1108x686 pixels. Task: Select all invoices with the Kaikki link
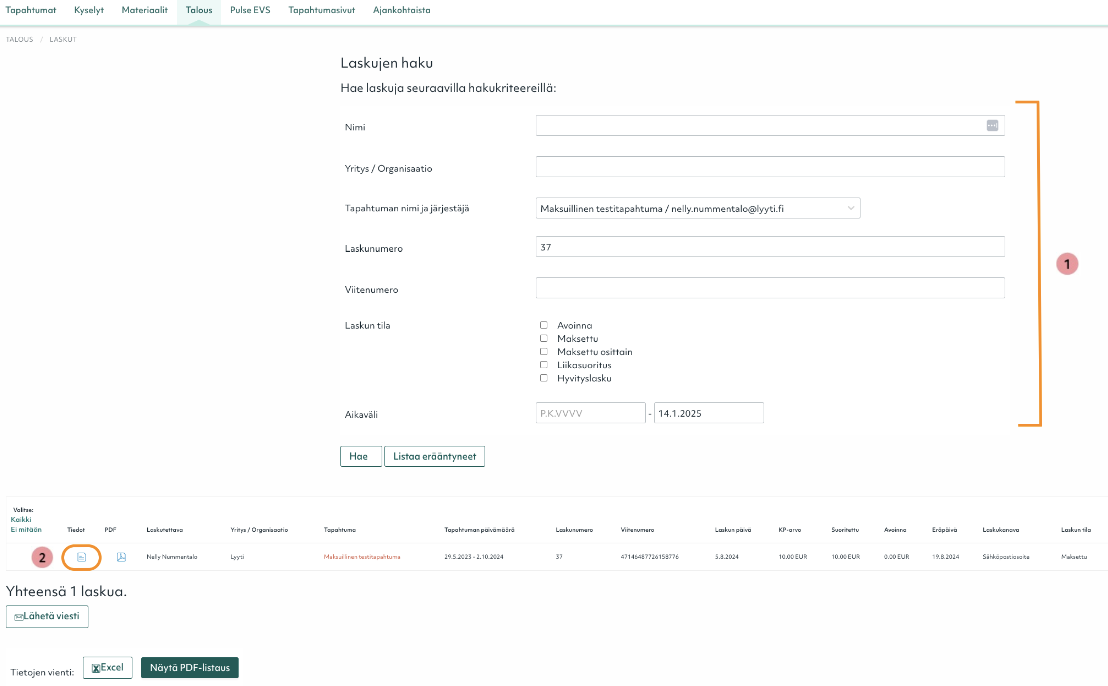pos(21,519)
